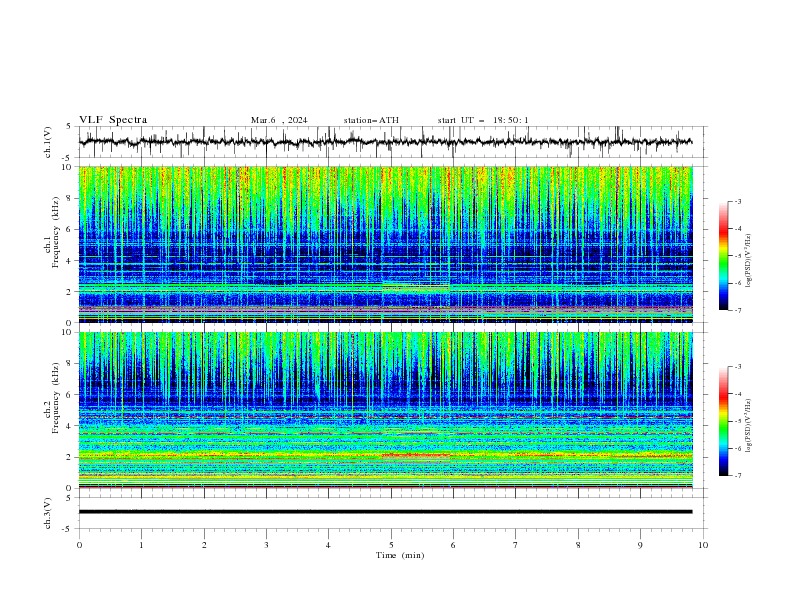Image resolution: width=792 pixels, height=612 pixels.
Task: Click the ch.2 spectrogram "10" kHz tick label
Action: point(68,332)
